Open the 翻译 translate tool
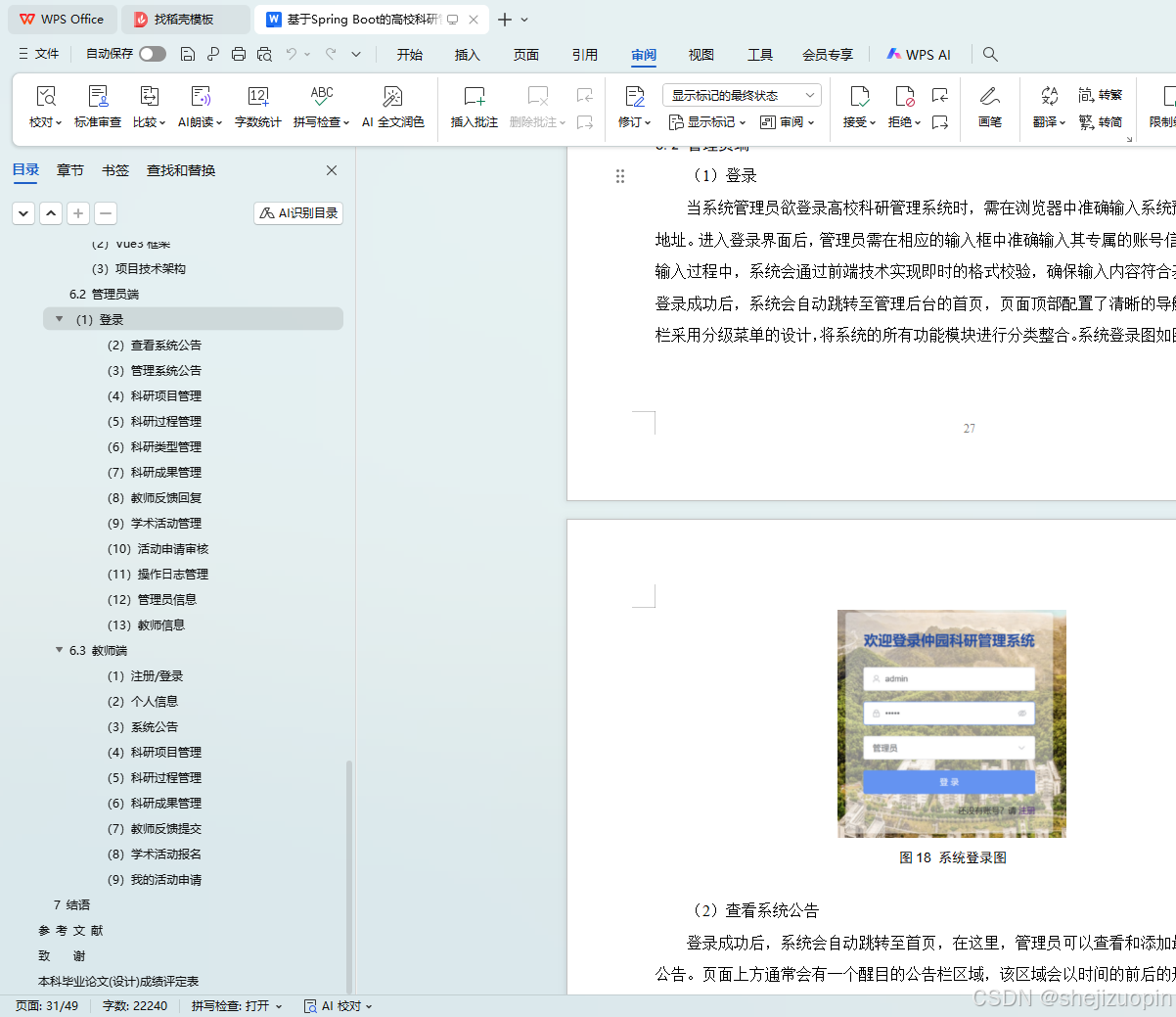The image size is (1176, 1017). coord(1049,108)
